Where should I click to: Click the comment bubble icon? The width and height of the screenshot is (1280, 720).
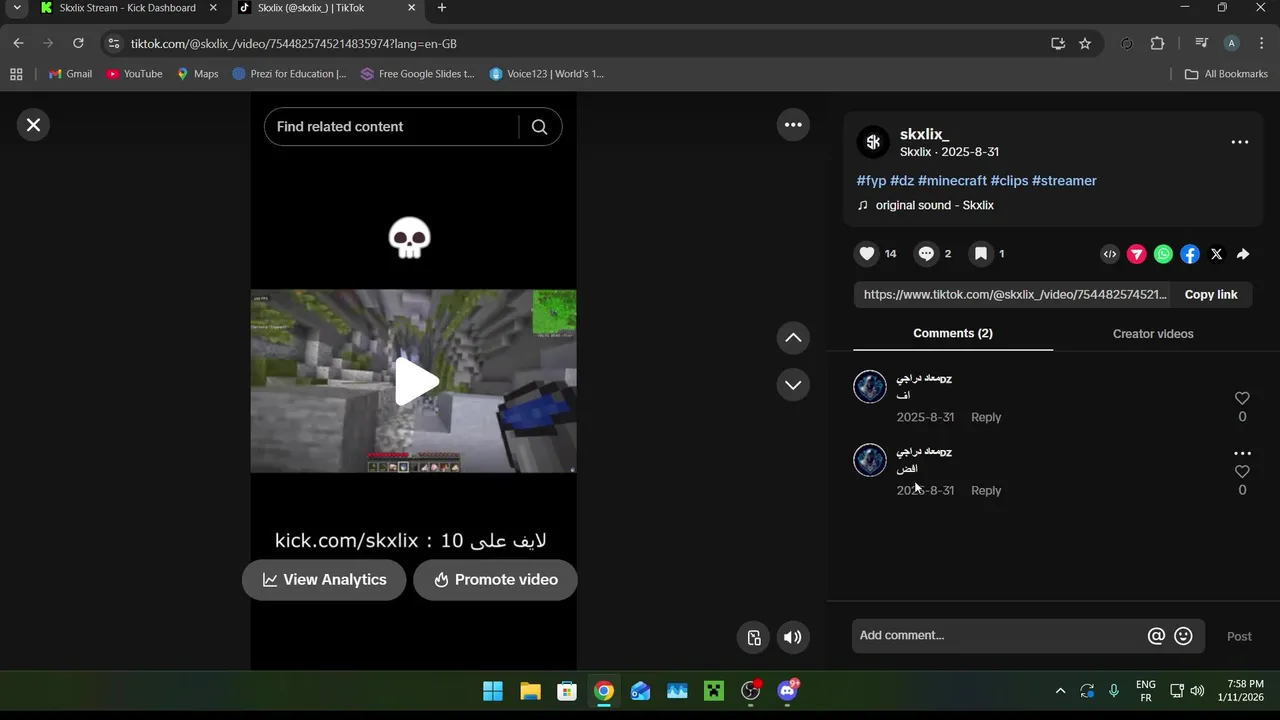(x=926, y=254)
